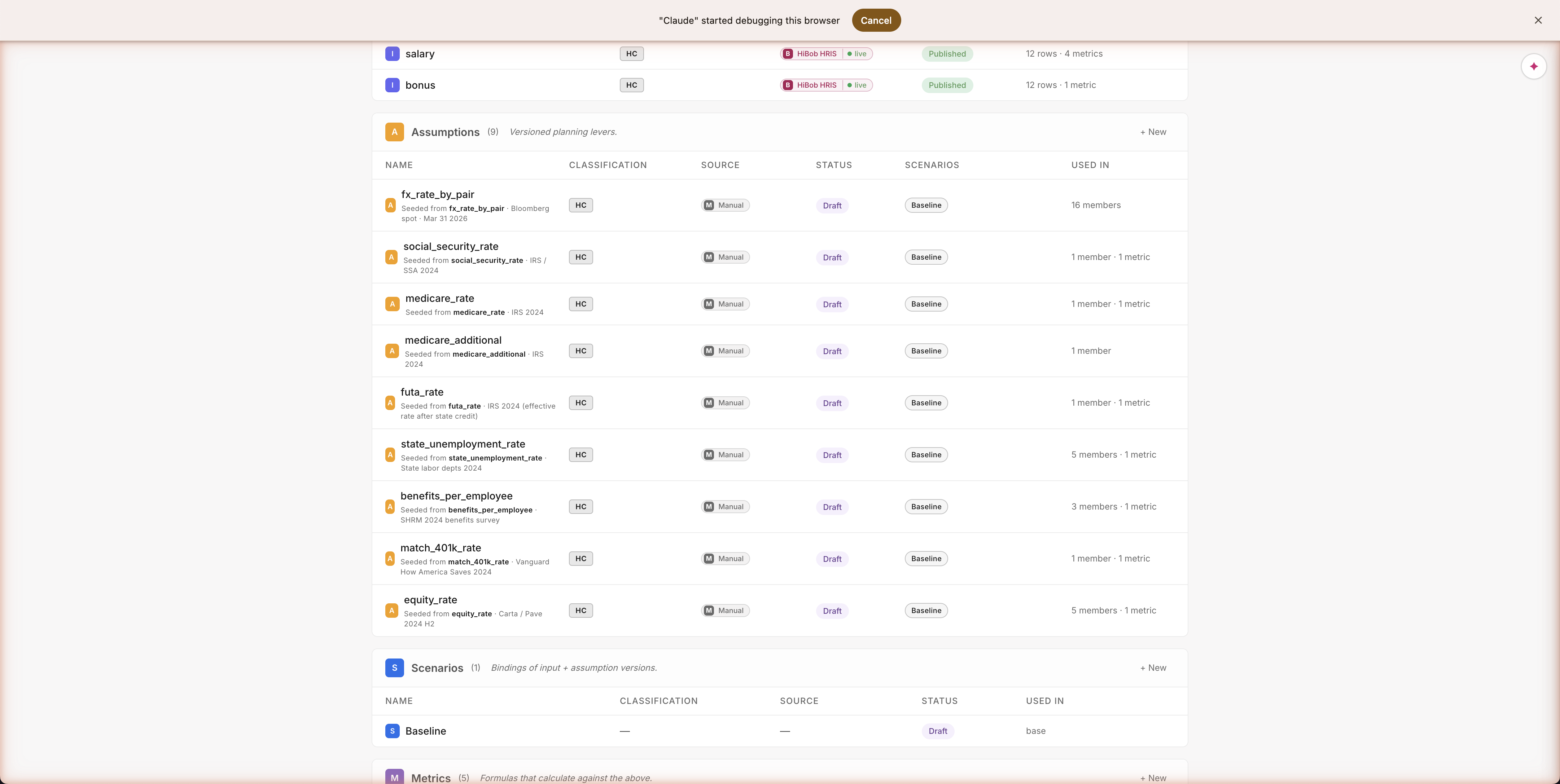Open the Baseline scenario row
The height and width of the screenshot is (784, 1560).
pos(779,731)
